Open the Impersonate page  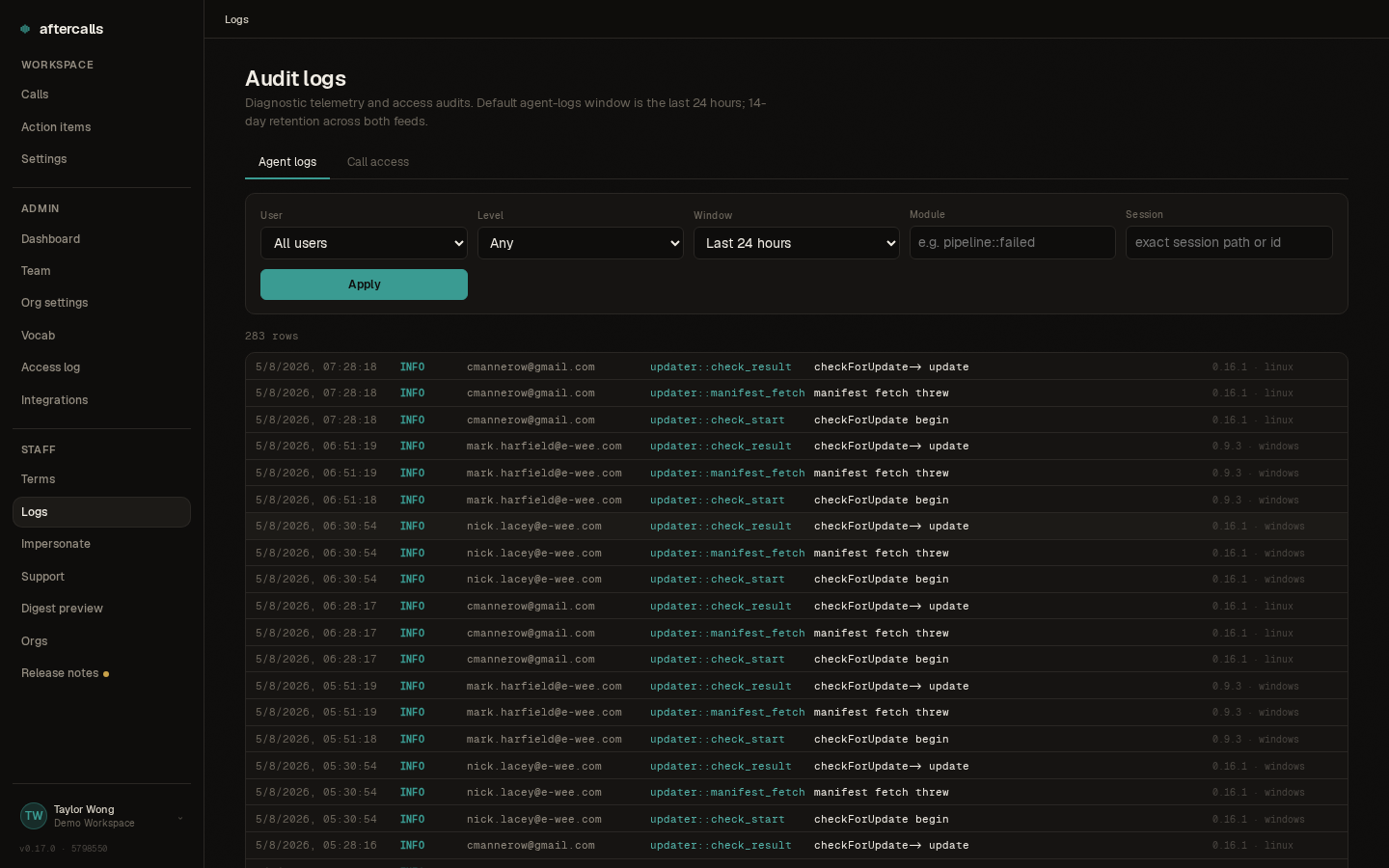coord(101,544)
